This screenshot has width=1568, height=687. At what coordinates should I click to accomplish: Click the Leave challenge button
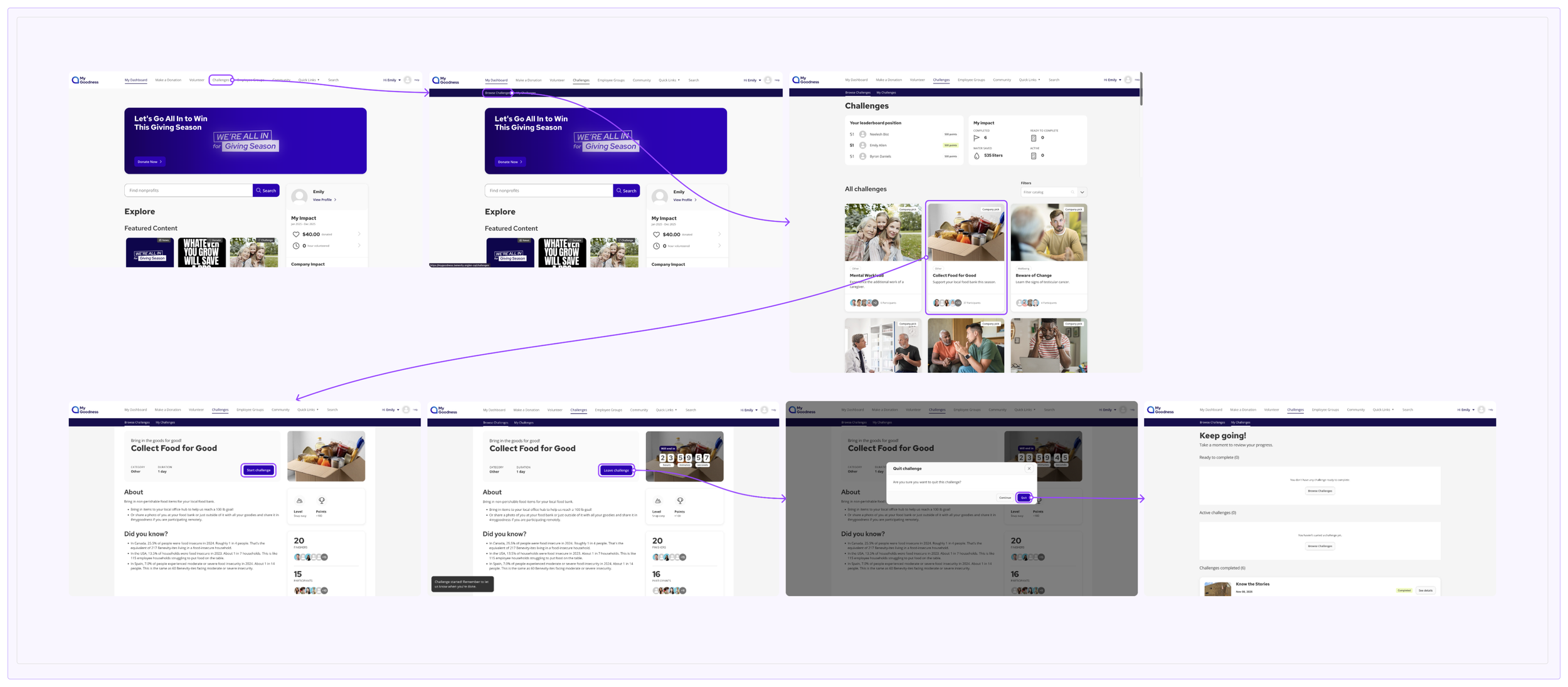(x=616, y=470)
